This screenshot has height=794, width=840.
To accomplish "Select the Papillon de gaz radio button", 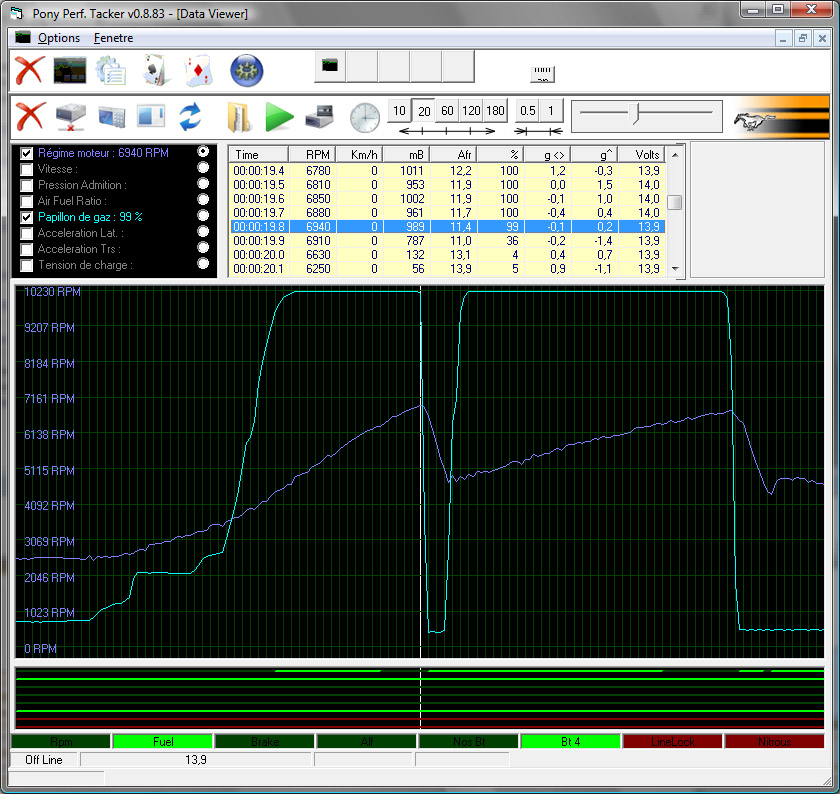I will pyautogui.click(x=203, y=215).
